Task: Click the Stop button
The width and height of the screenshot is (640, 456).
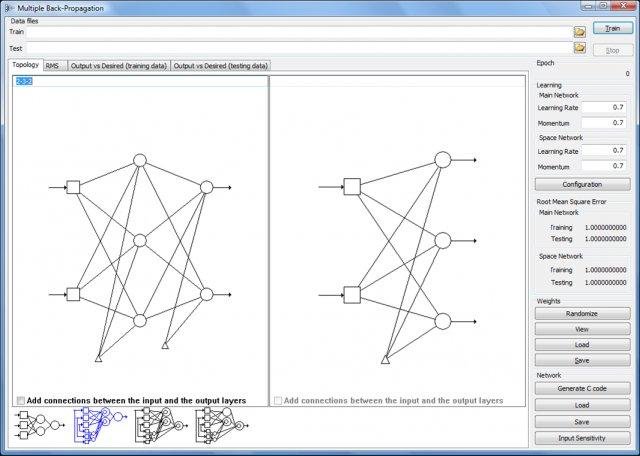Action: pyautogui.click(x=613, y=50)
